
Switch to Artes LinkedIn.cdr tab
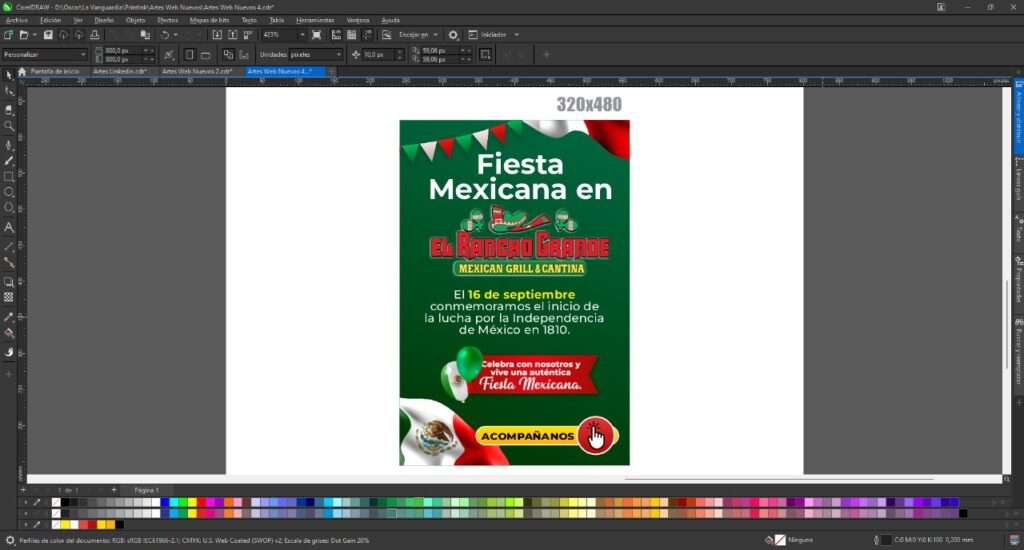pyautogui.click(x=120, y=71)
